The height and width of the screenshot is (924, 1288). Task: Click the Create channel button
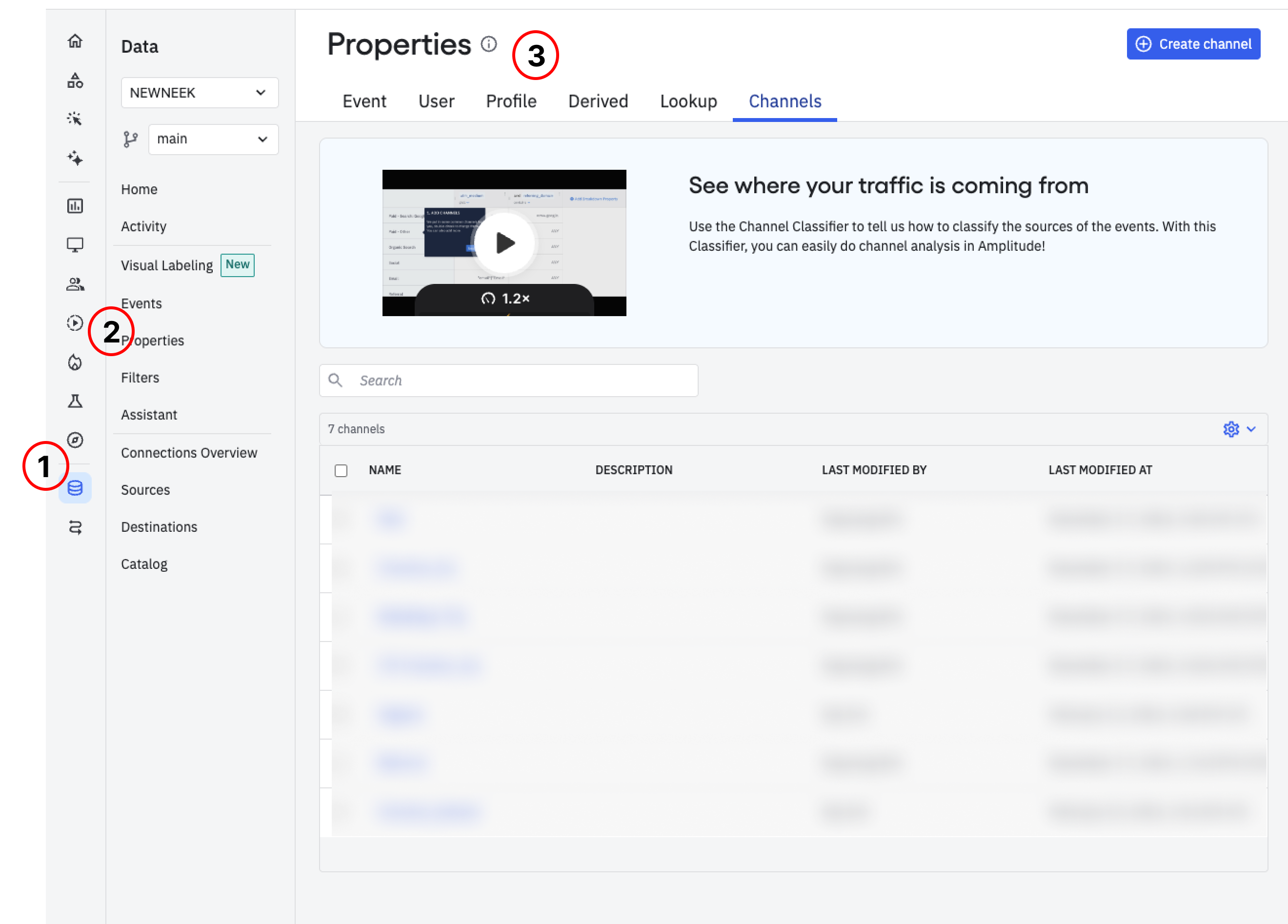tap(1193, 44)
